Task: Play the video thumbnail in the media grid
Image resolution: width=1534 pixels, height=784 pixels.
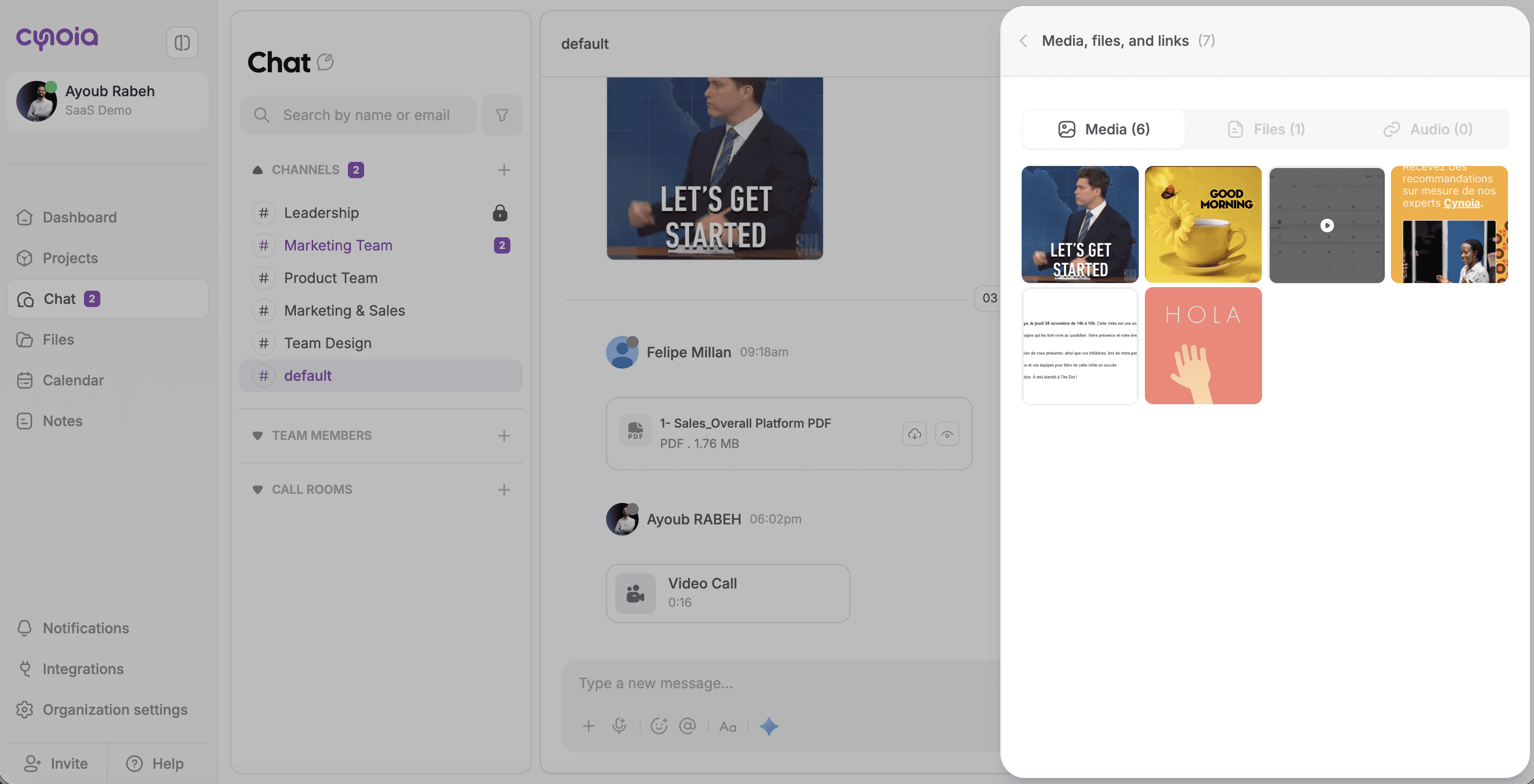Action: point(1327,225)
